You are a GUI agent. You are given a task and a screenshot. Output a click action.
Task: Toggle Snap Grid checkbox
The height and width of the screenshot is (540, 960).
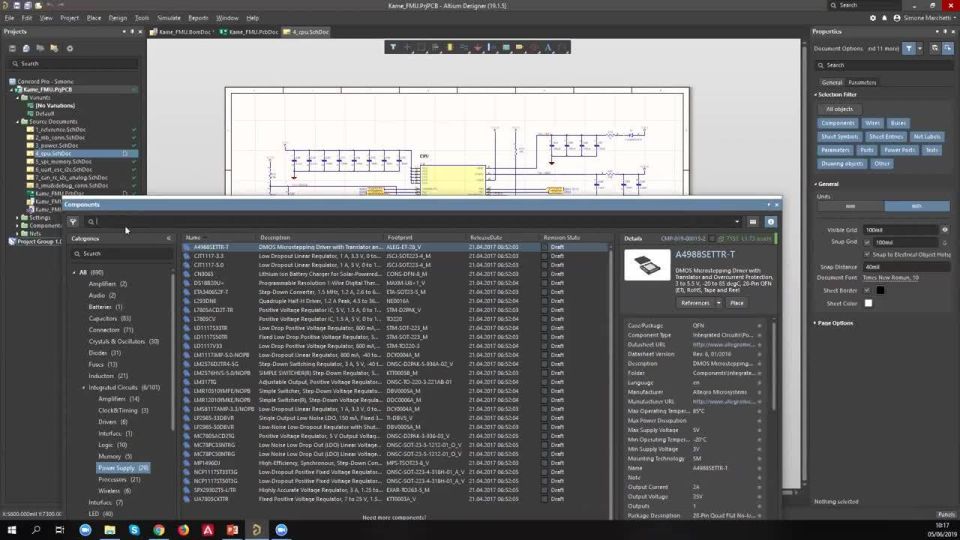click(867, 242)
